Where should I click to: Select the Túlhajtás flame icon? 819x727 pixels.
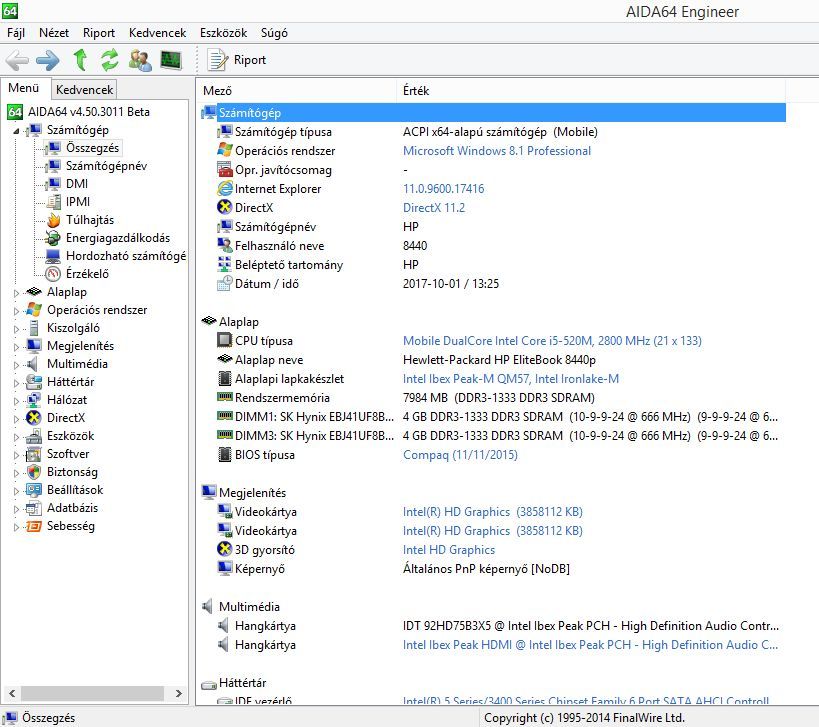53,220
